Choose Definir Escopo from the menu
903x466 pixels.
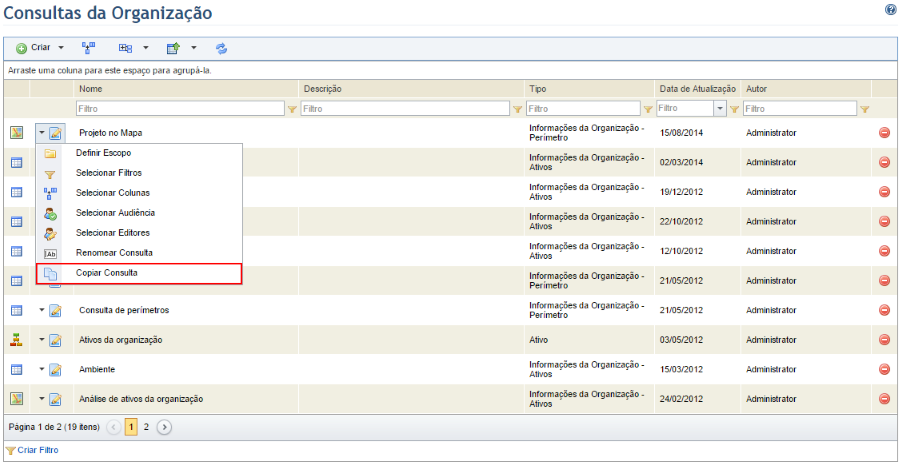tap(139, 153)
